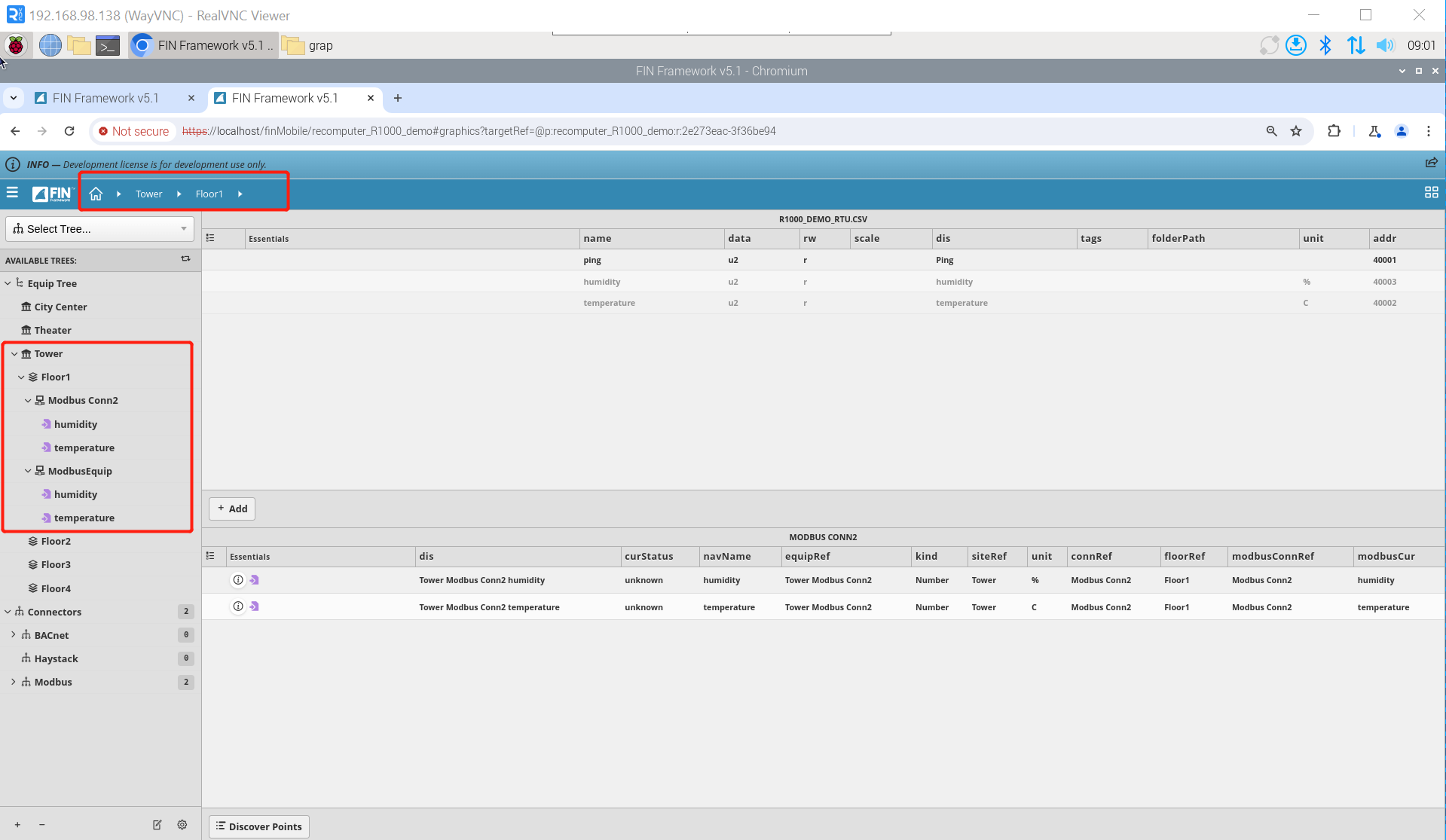The height and width of the screenshot is (840, 1446).
Task: Click info icon for Conn2 temperature row
Action: [x=238, y=606]
